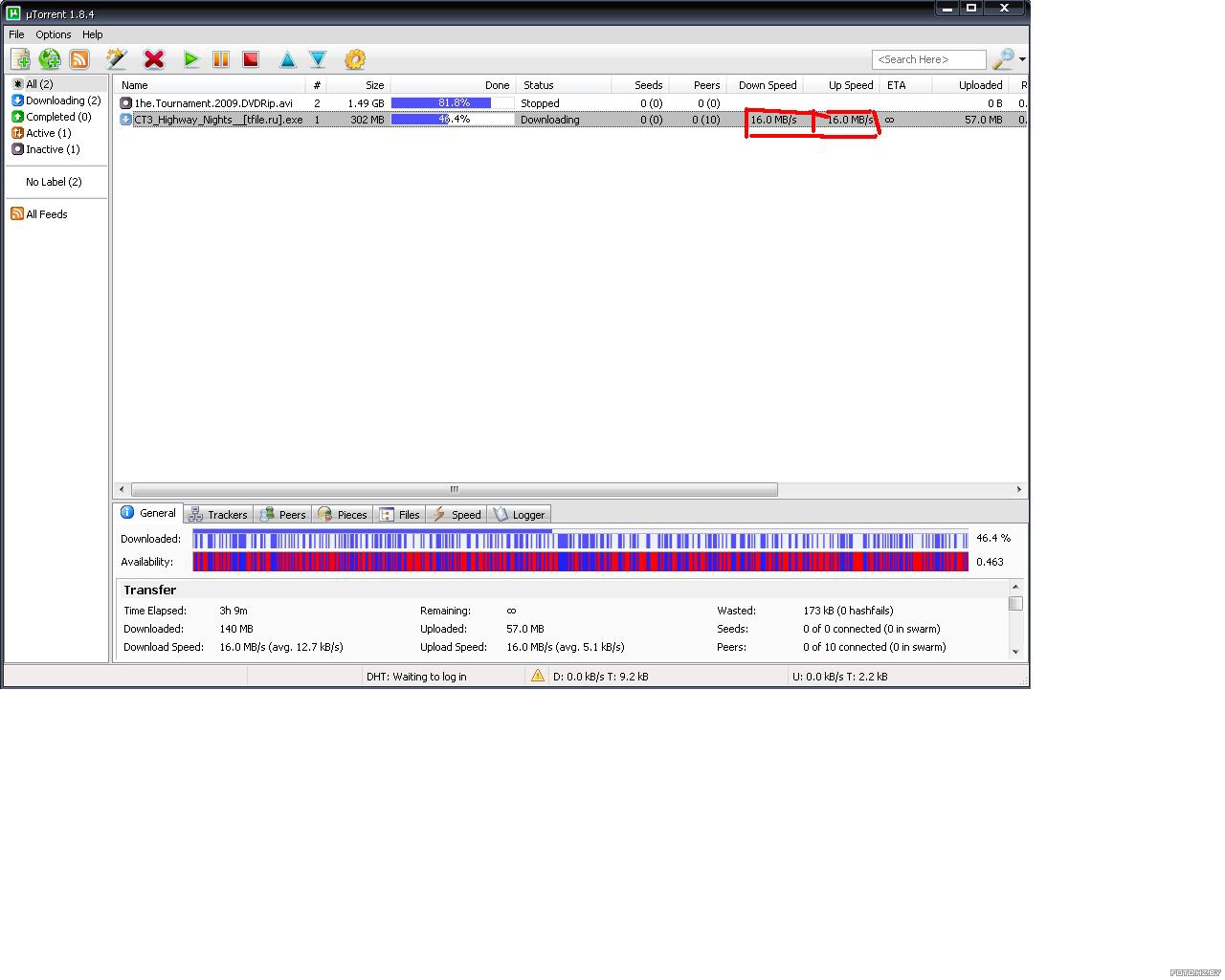Open the Options menu
The height and width of the screenshot is (980, 1225).
pos(54,34)
